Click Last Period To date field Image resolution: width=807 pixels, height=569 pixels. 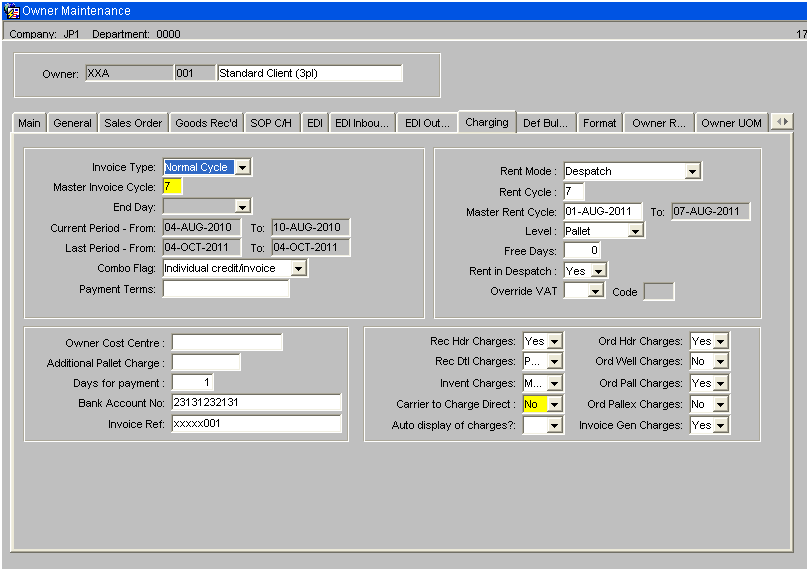(x=311, y=247)
